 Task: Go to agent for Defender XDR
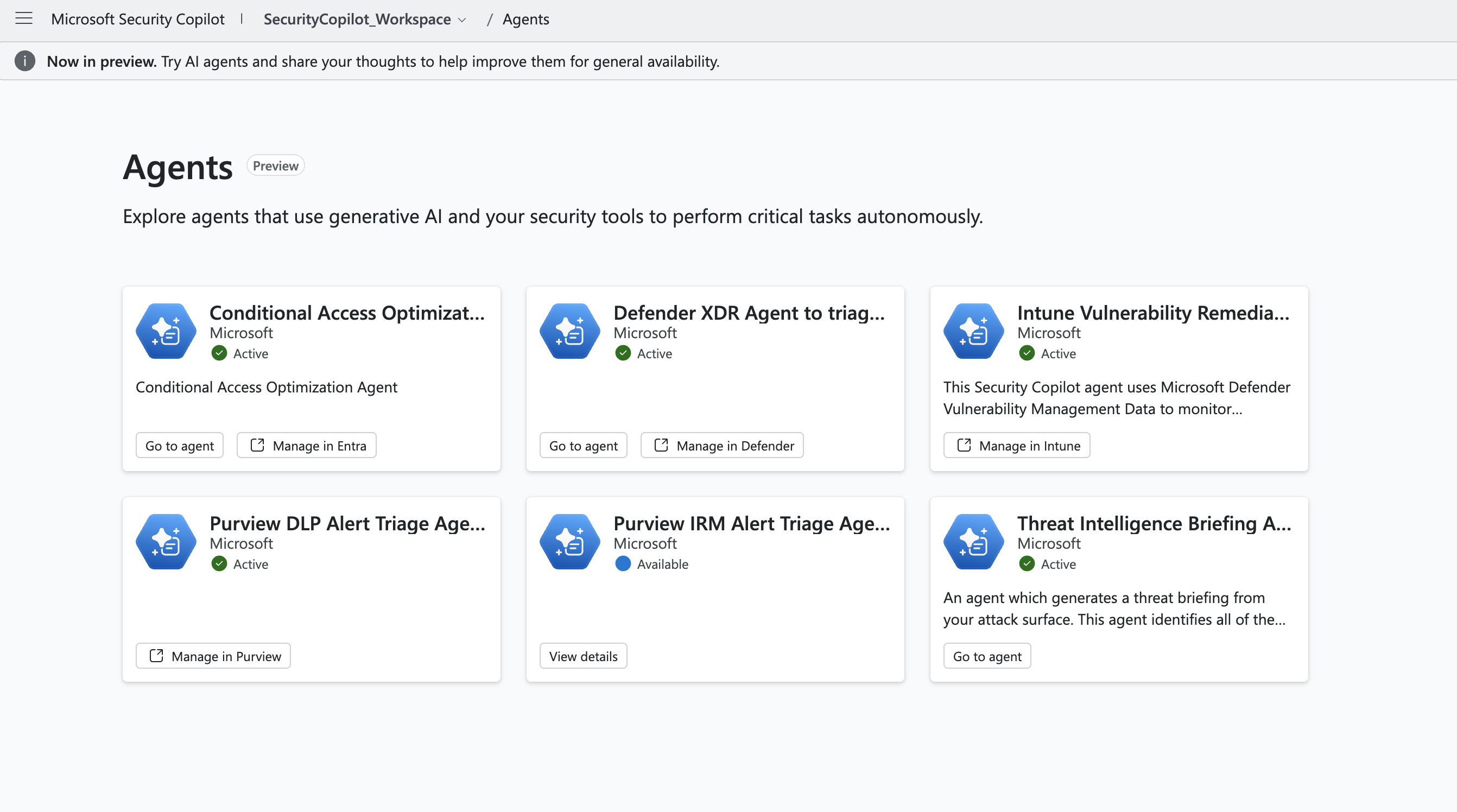(x=583, y=446)
